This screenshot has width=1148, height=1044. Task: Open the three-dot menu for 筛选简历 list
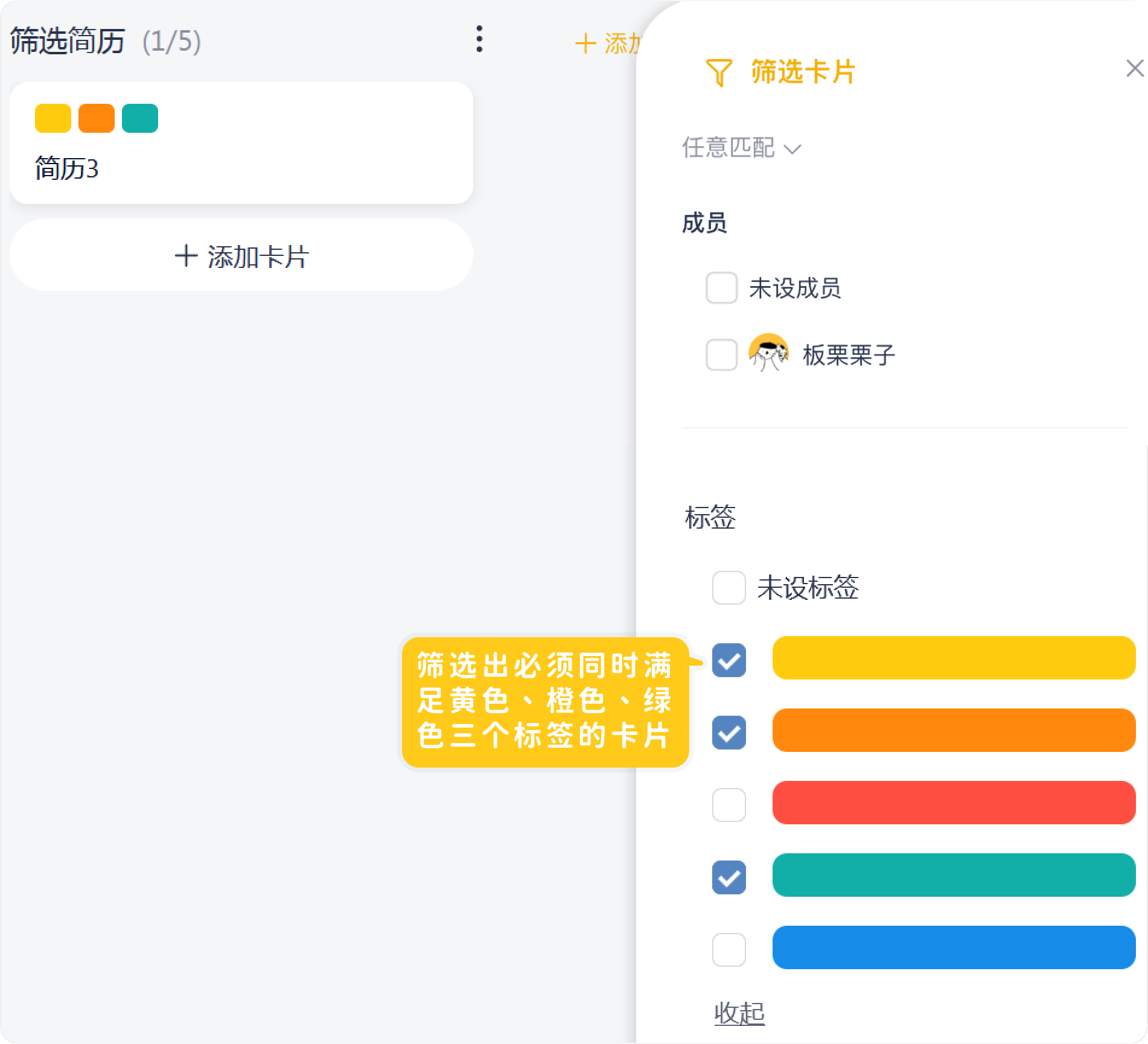click(479, 39)
